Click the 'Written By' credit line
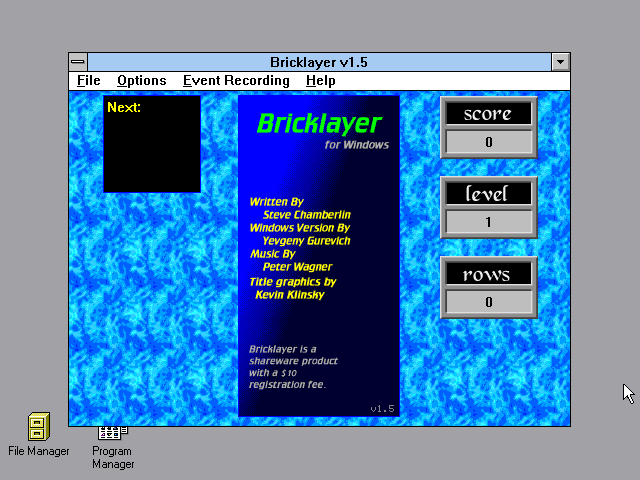This screenshot has width=640, height=480. click(276, 202)
